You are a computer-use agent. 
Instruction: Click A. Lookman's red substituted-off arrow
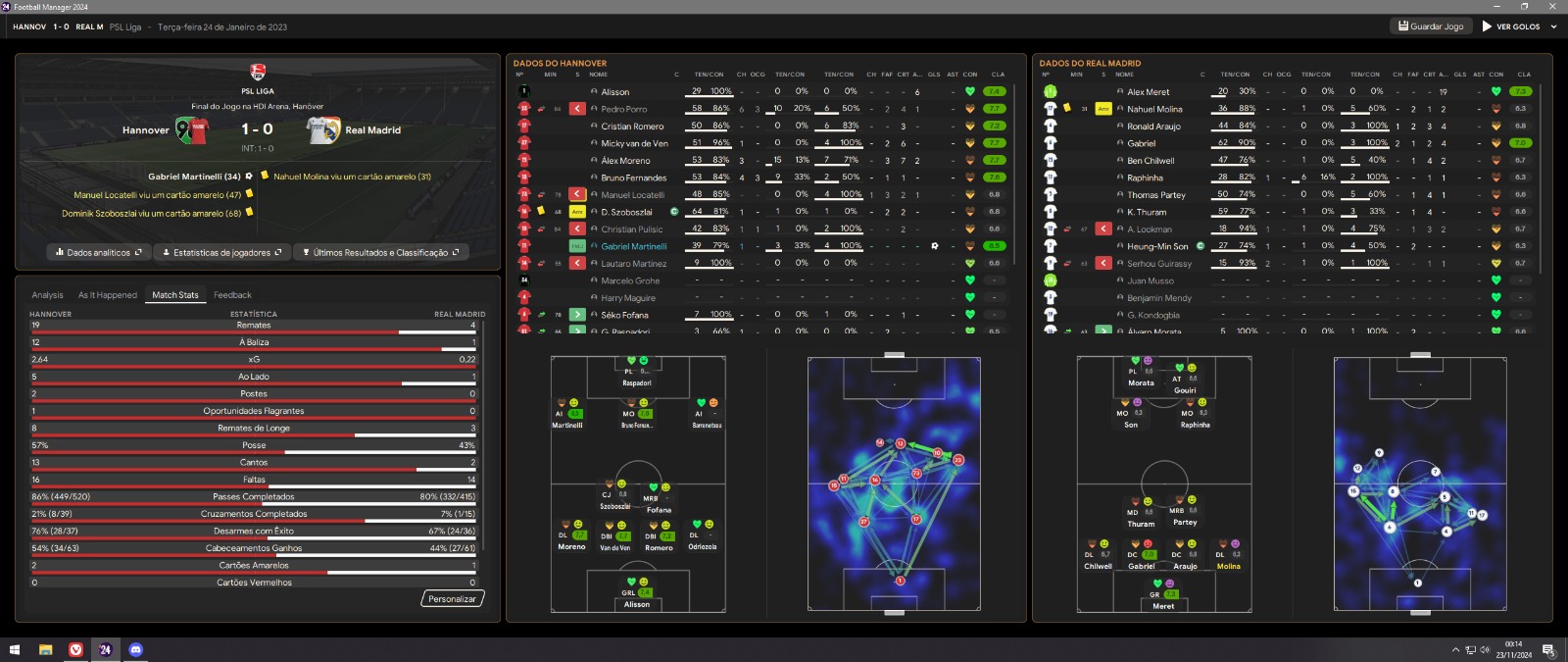pos(1103,229)
